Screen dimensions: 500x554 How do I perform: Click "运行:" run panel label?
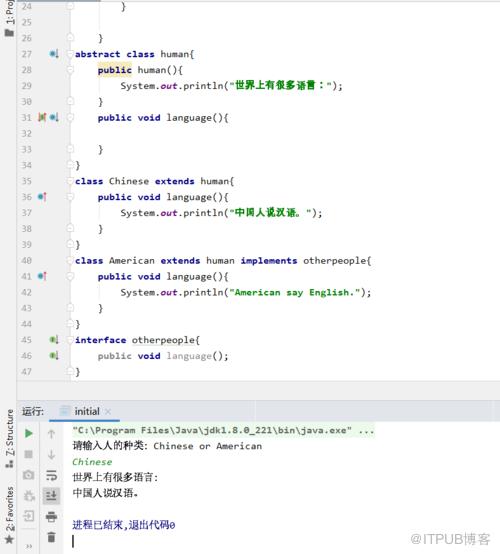point(33,411)
